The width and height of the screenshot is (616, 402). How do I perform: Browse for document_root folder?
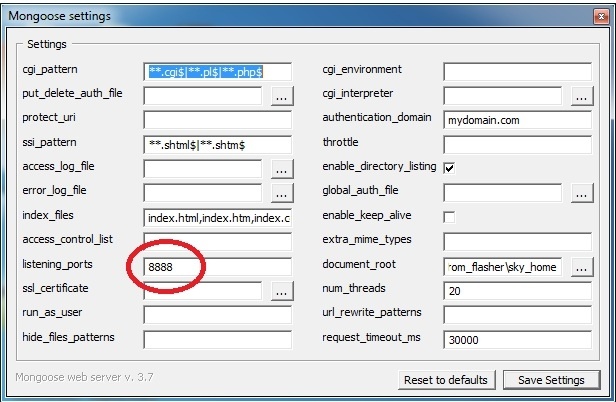coord(582,267)
